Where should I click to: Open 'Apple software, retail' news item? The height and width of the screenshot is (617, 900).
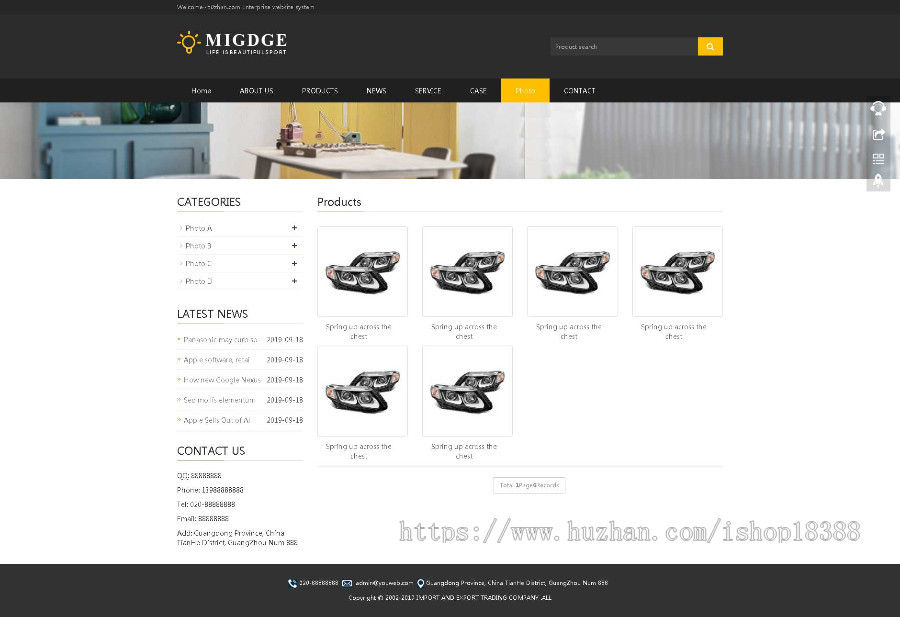point(216,360)
